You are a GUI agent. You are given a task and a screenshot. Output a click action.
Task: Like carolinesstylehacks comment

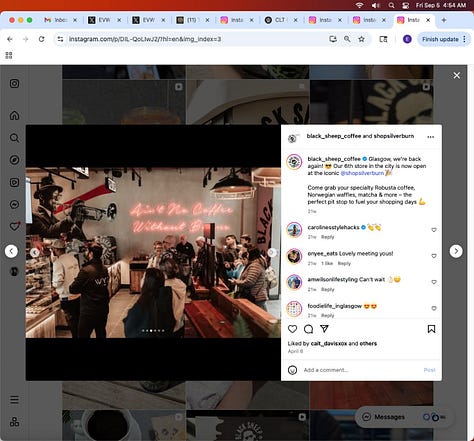click(434, 230)
